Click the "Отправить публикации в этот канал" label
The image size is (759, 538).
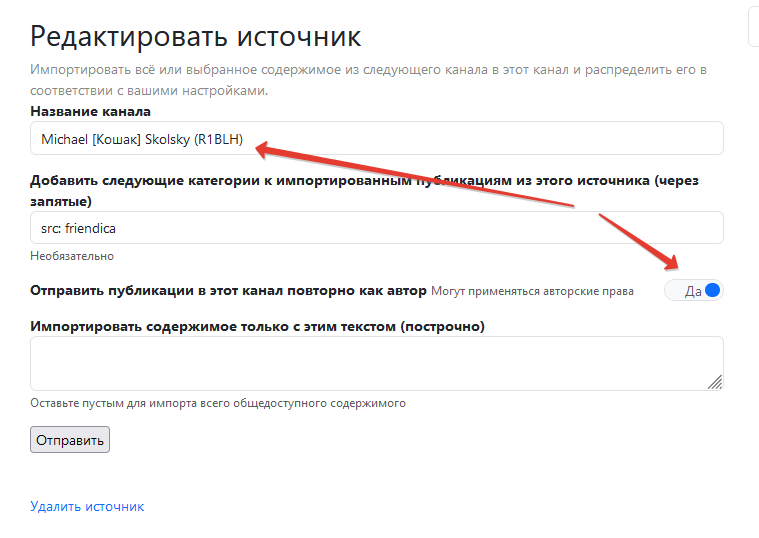pos(228,290)
